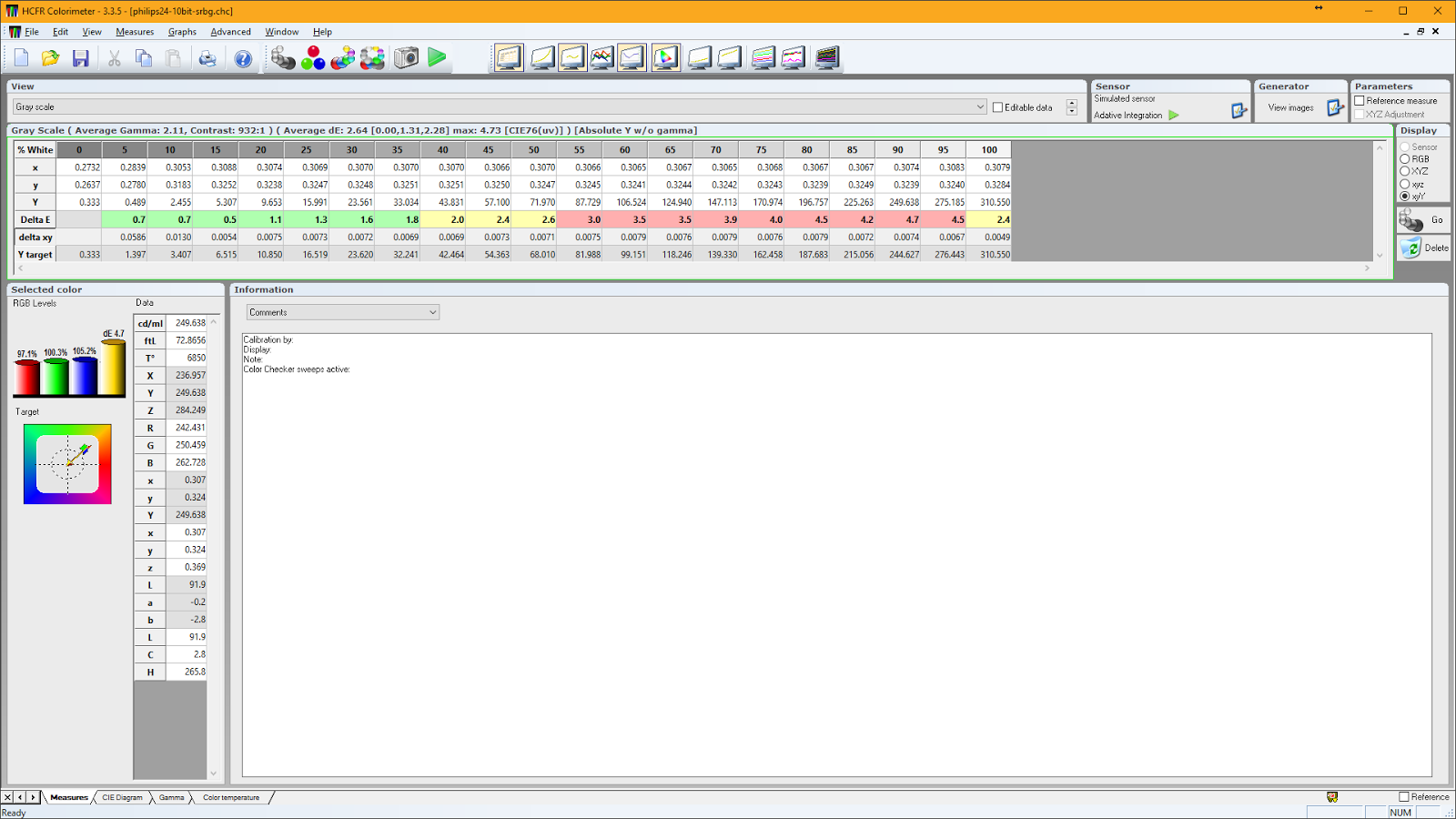
Task: Open the Graphs menu
Action: [x=182, y=32]
